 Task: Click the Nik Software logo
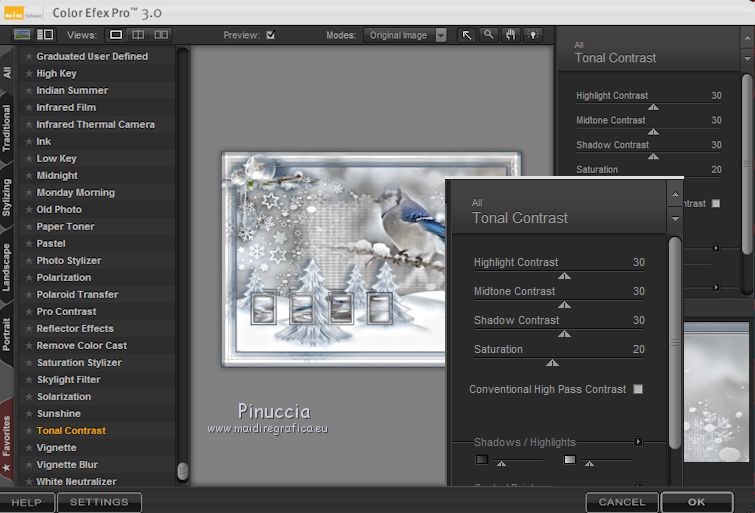tap(22, 13)
